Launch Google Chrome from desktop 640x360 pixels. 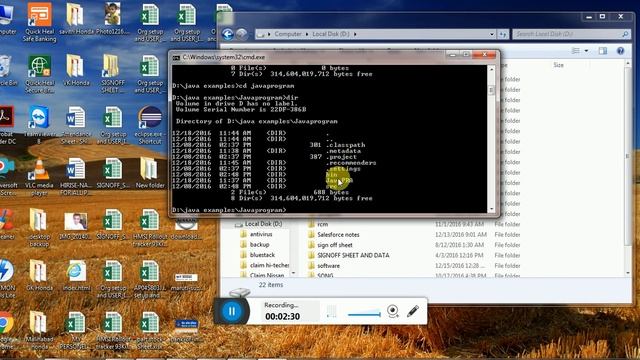tap(6, 331)
